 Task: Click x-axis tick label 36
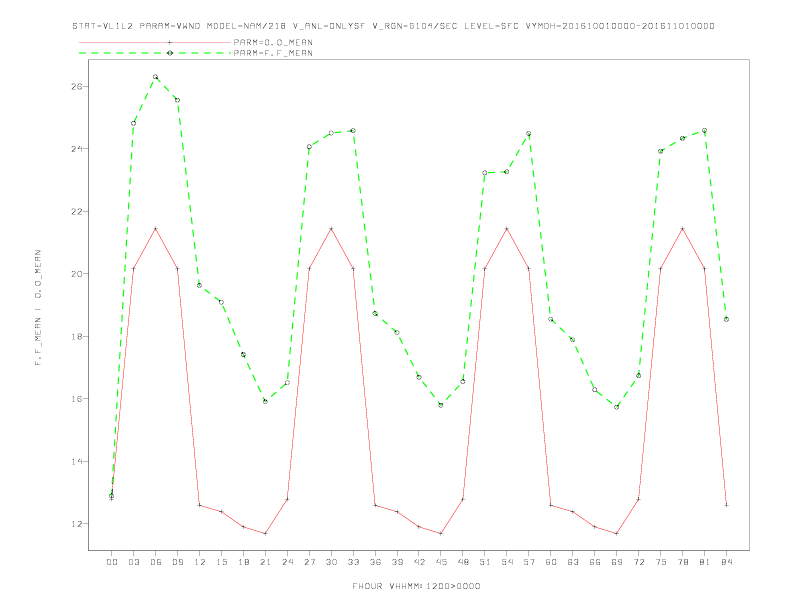(375, 562)
